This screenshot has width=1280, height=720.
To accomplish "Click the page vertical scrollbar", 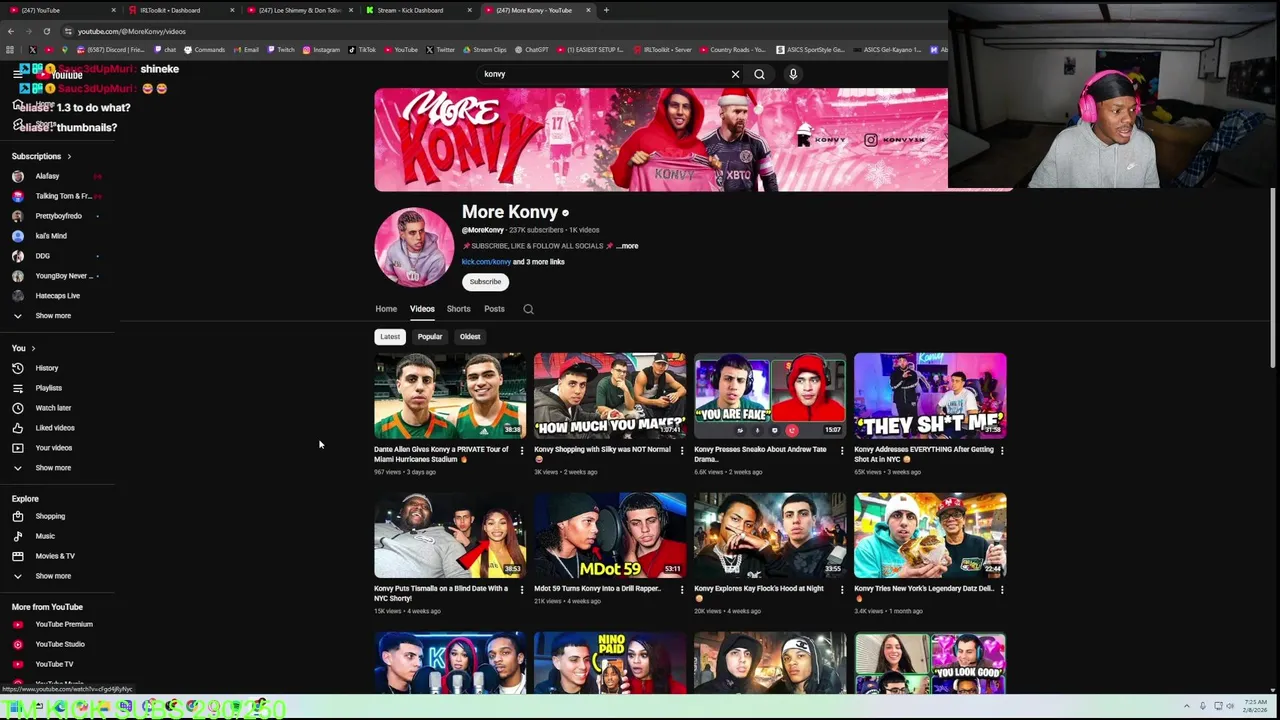I will [x=1273, y=276].
